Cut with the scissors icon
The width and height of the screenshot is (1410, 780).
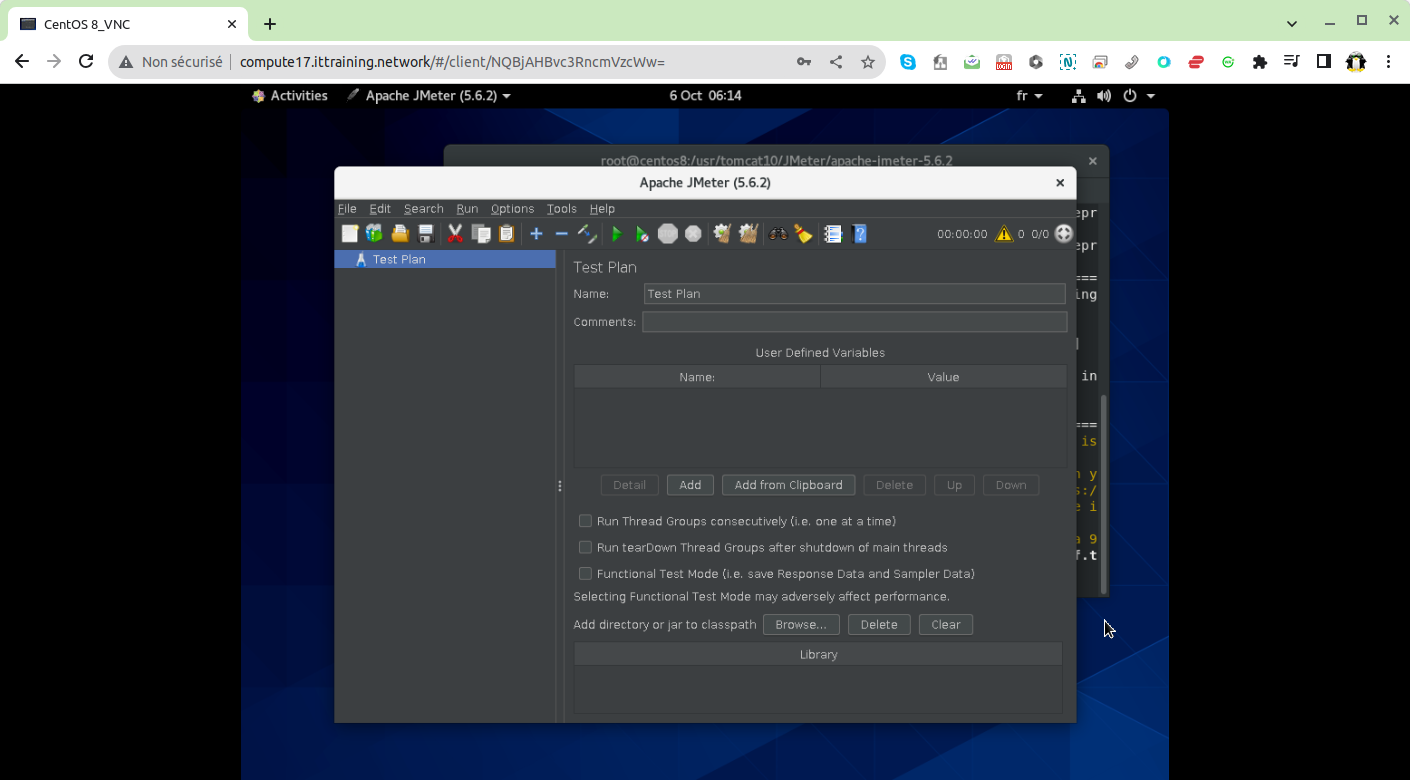pyautogui.click(x=455, y=234)
